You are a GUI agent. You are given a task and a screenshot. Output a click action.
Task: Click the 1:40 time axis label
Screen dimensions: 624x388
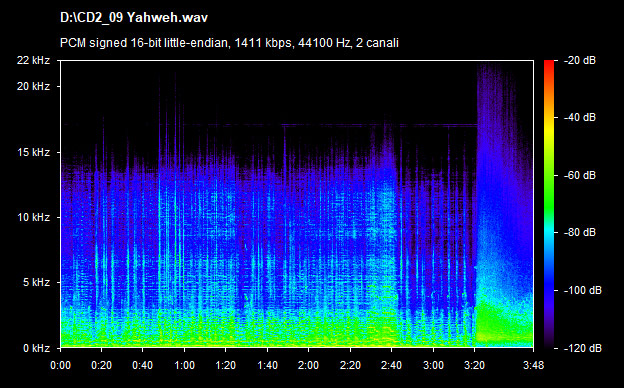click(267, 365)
